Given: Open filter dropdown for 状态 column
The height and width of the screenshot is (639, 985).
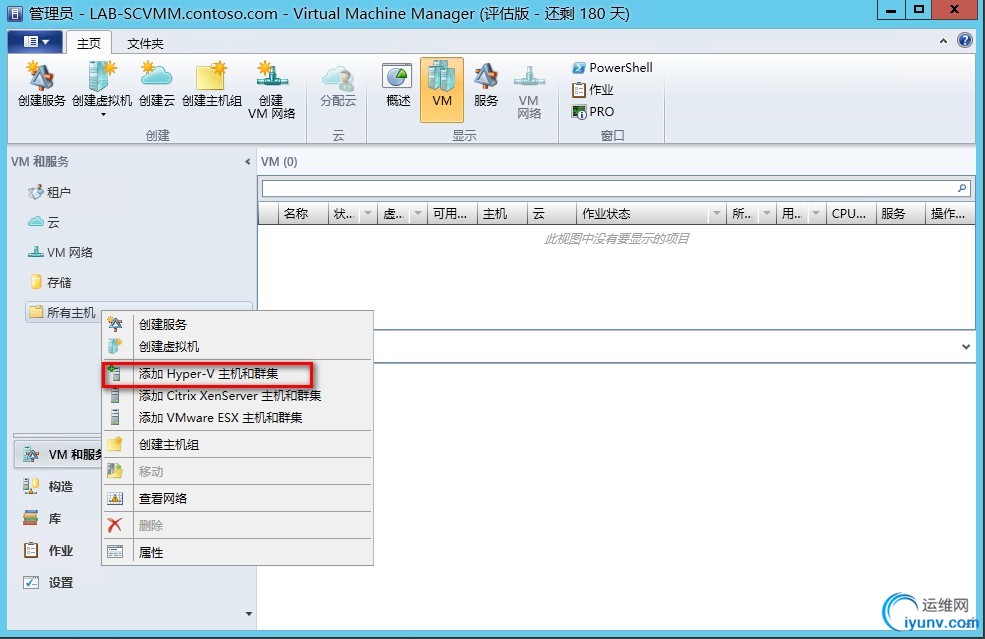Looking at the screenshot, I should tap(368, 214).
